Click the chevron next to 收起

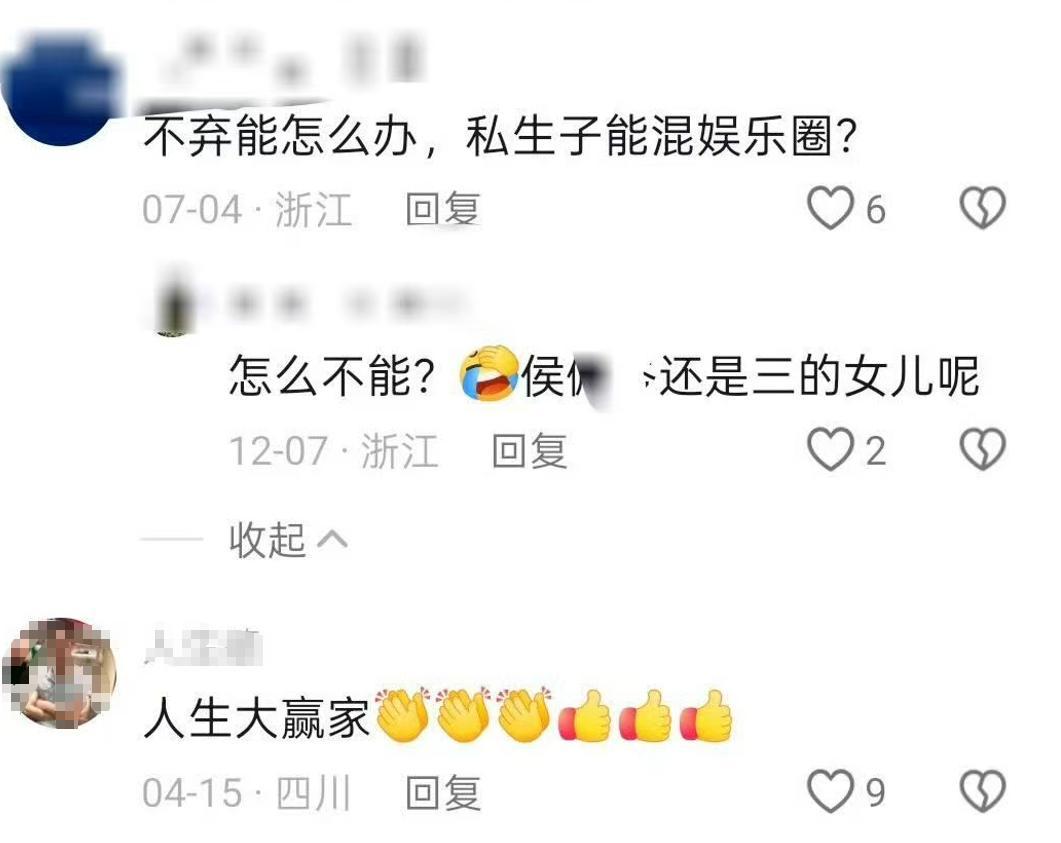332,539
